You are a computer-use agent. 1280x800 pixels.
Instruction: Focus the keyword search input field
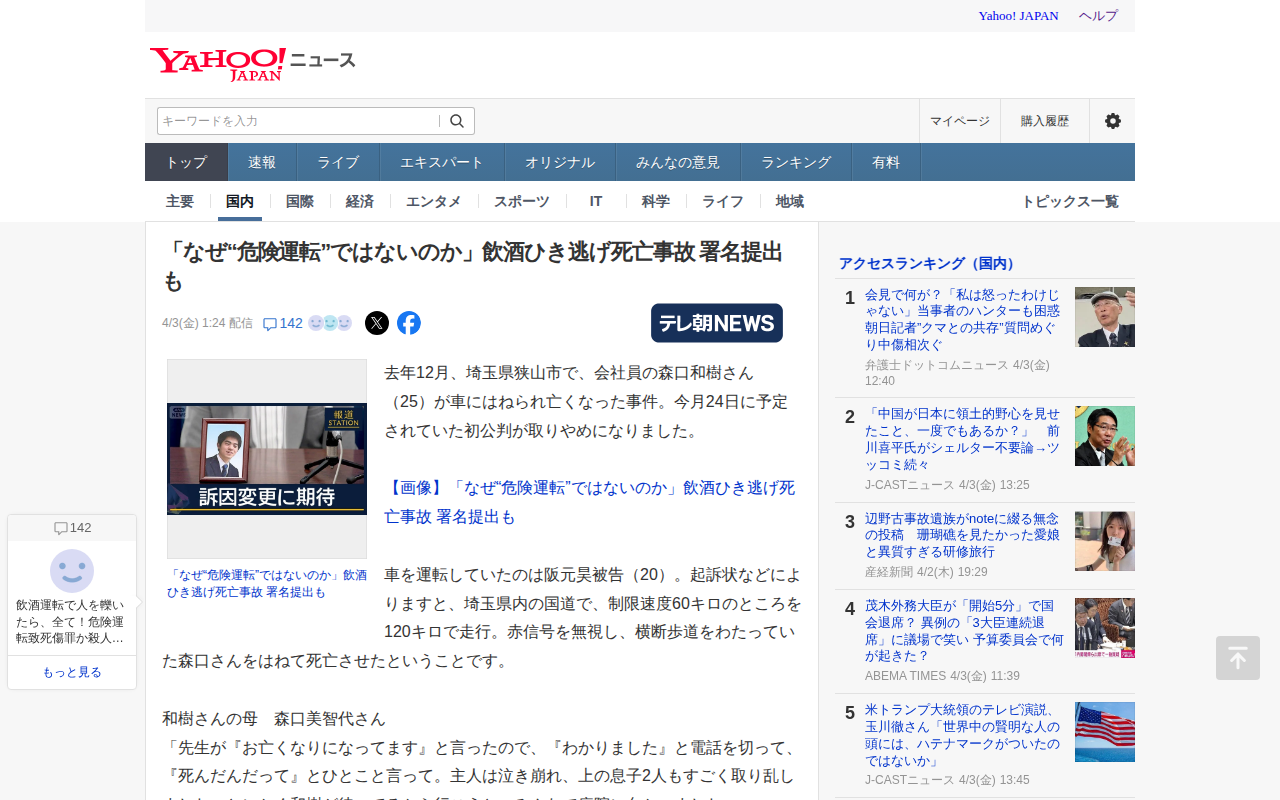(x=298, y=121)
